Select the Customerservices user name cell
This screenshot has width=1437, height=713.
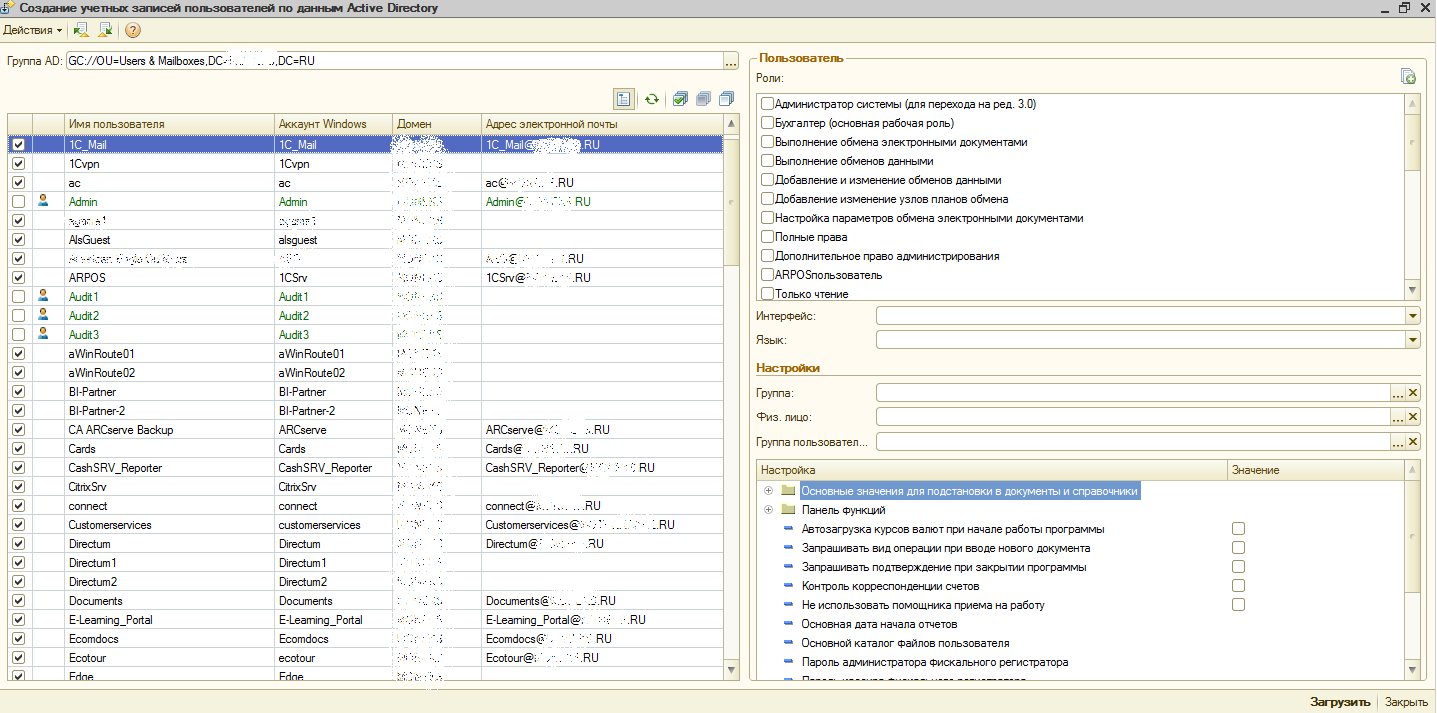[169, 525]
